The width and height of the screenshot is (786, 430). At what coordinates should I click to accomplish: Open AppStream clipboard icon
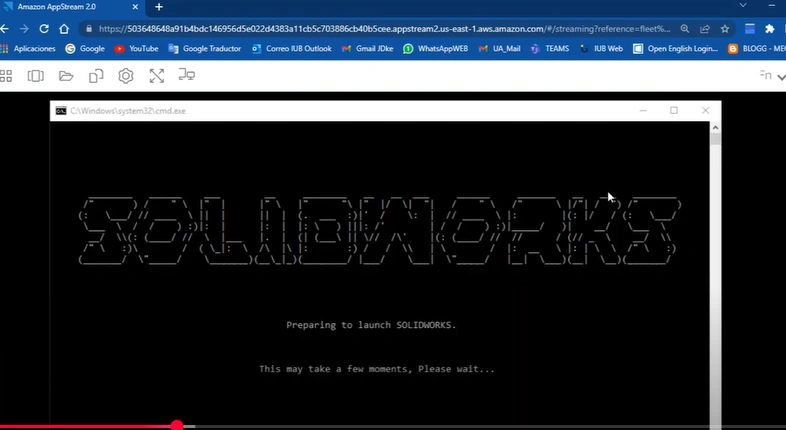click(x=96, y=76)
